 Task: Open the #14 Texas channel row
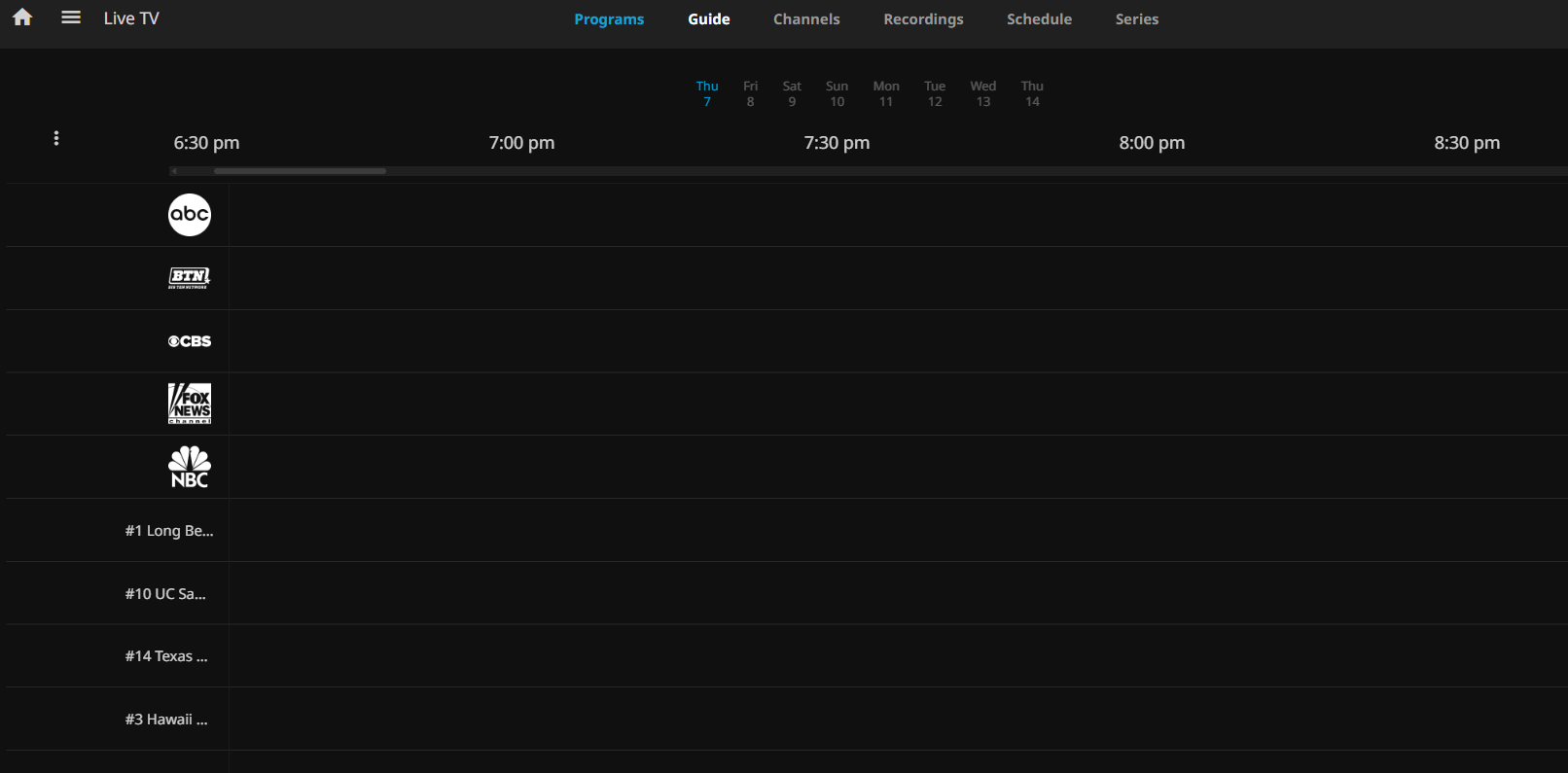coord(166,656)
